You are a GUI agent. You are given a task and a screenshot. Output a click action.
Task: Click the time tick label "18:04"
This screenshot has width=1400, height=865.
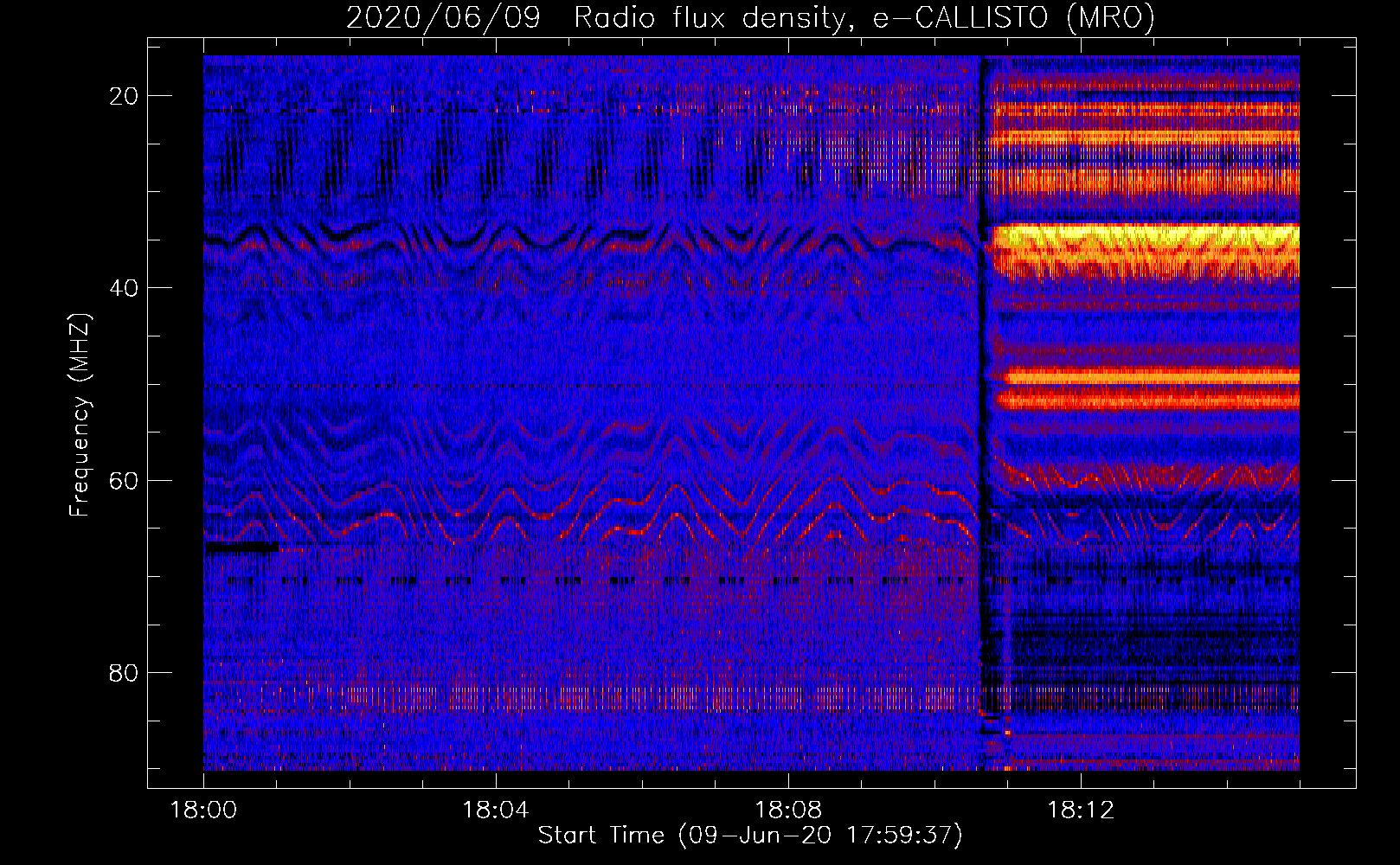coord(496,811)
